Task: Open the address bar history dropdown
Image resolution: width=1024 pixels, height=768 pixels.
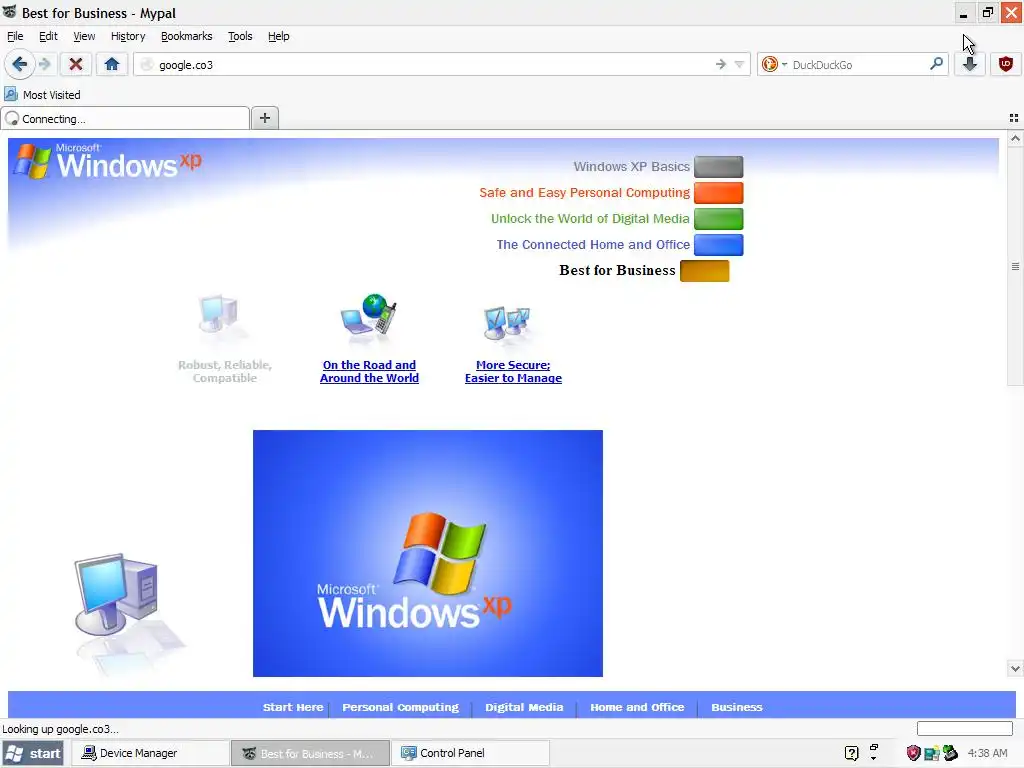Action: tap(739, 64)
